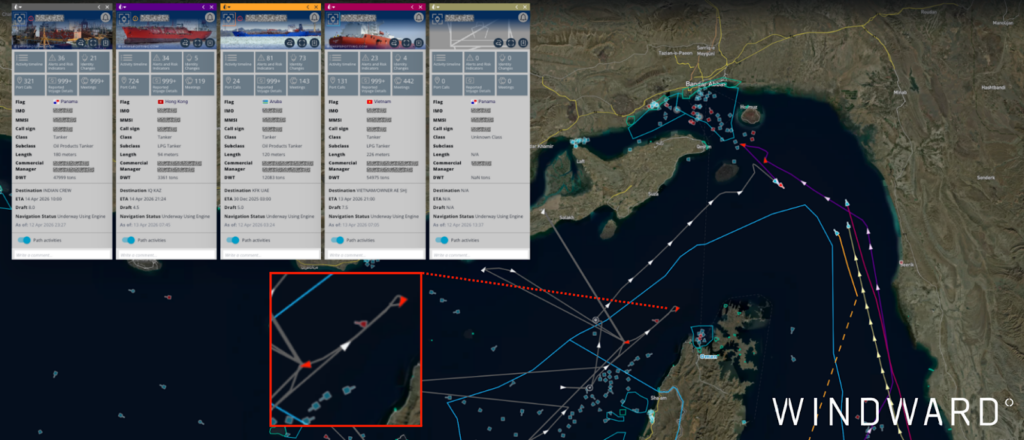
Task: Open Port Calls (131) on the Vietnam card
Action: pos(342,85)
